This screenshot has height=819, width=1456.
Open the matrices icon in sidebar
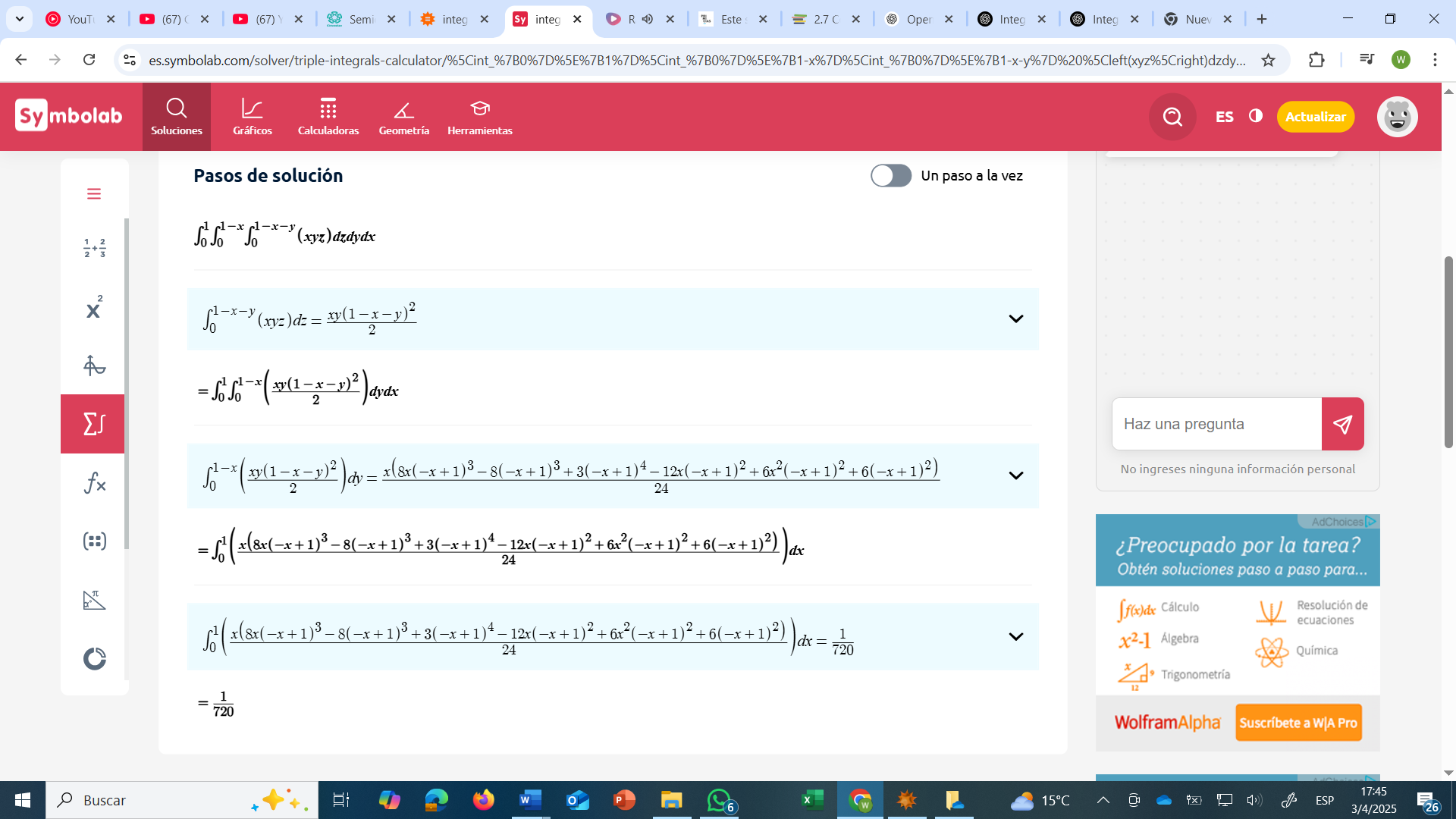pyautogui.click(x=94, y=541)
